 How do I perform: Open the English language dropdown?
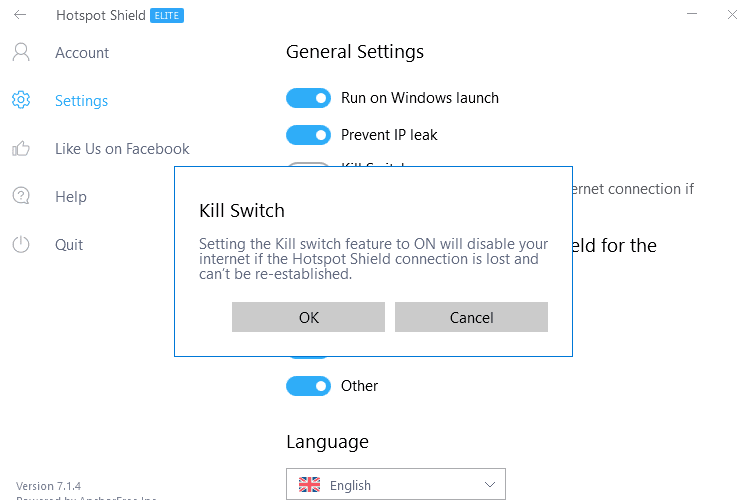396,484
